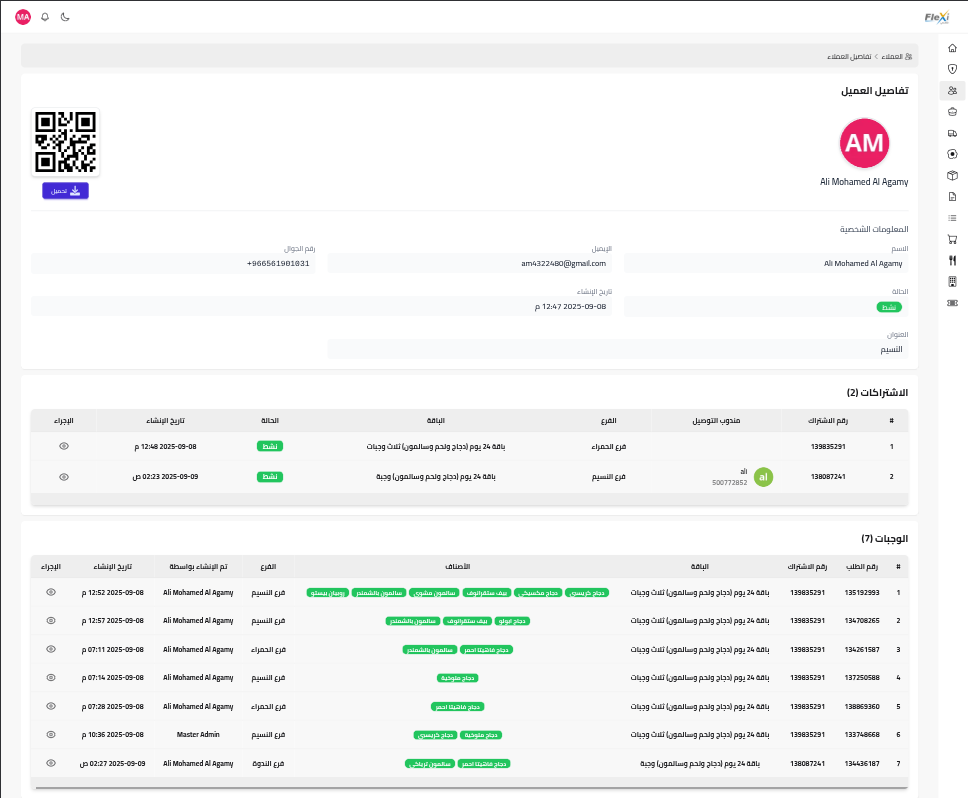Toggle dark mode with moon icon

coord(65,17)
